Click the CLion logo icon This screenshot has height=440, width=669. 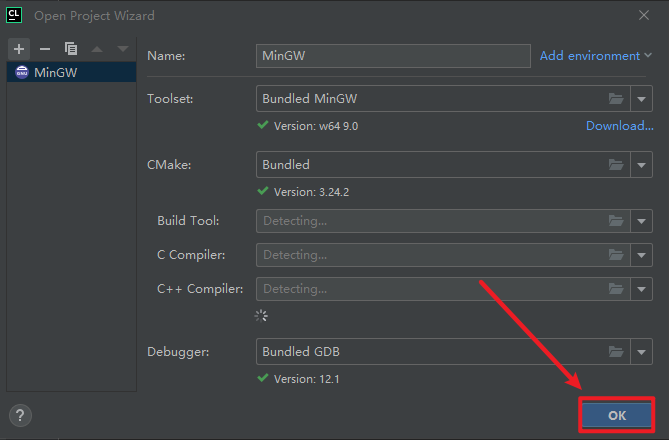14,15
